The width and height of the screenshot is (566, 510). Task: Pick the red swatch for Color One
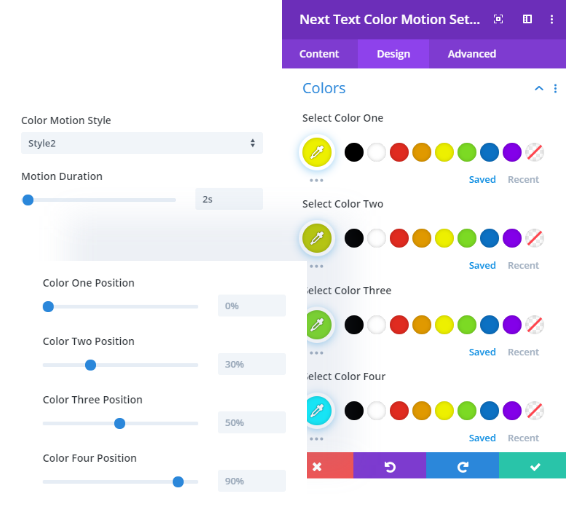(x=399, y=152)
